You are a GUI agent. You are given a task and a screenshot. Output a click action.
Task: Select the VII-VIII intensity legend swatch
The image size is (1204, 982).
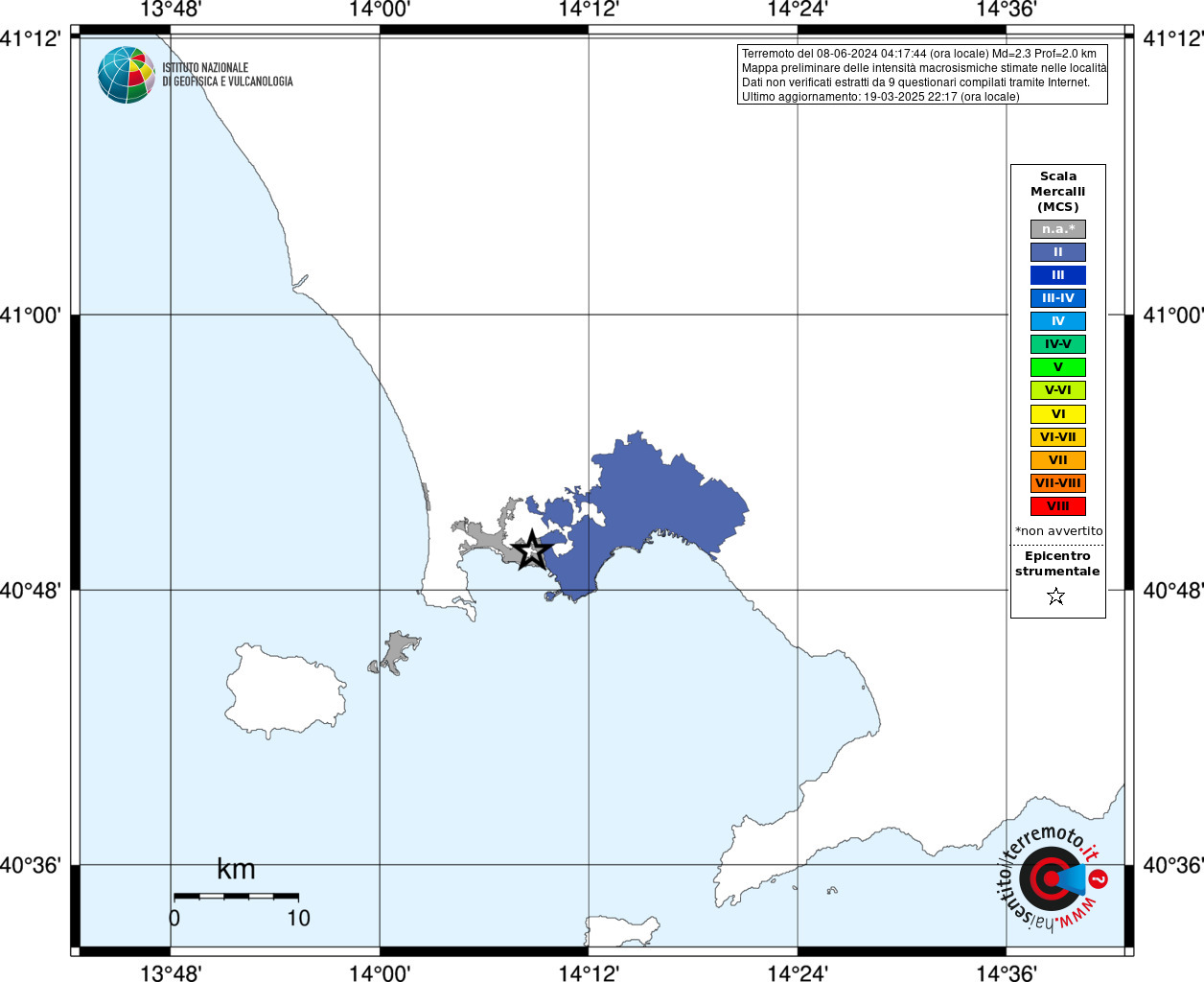click(x=1058, y=483)
